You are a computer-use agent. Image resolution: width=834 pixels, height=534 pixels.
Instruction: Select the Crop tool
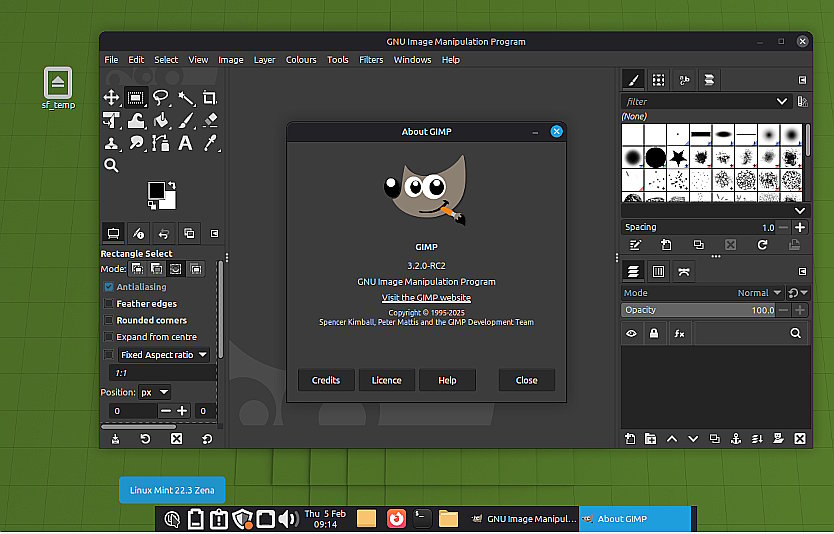[210, 97]
